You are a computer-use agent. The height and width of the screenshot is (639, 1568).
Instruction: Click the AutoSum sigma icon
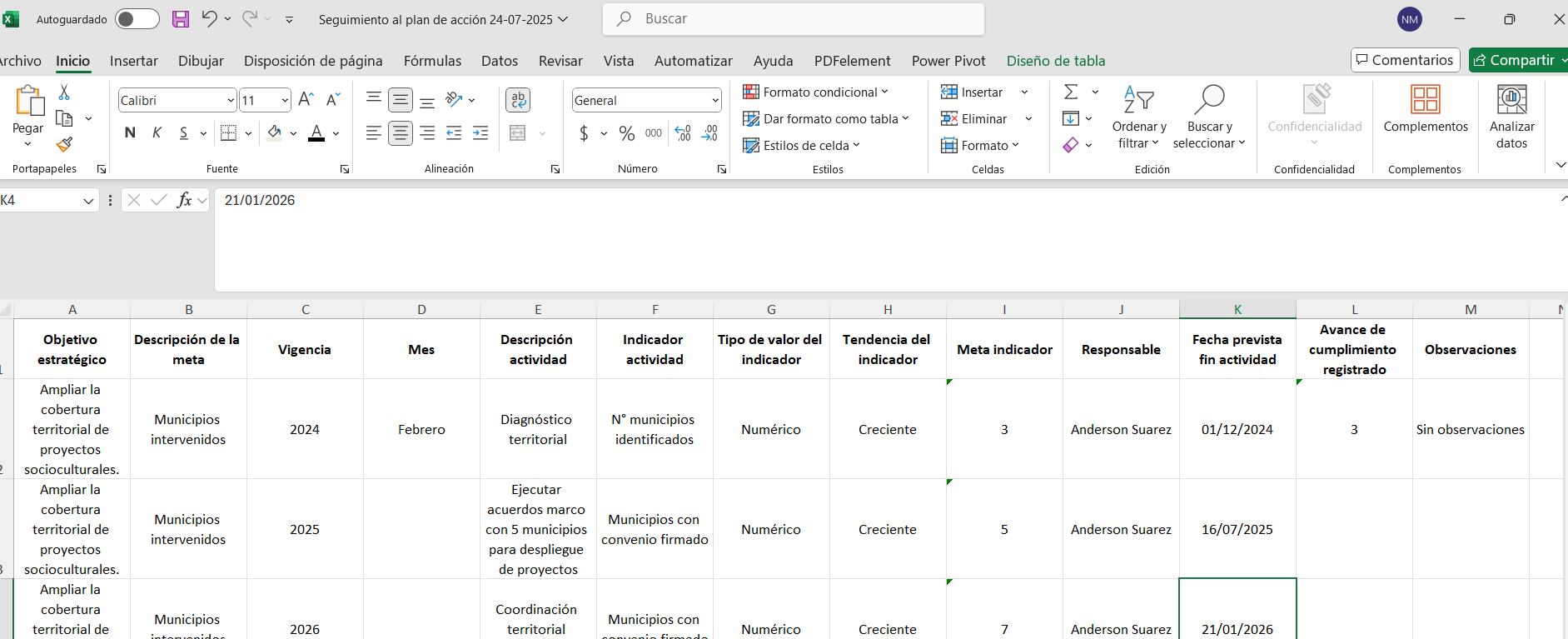click(x=1072, y=92)
